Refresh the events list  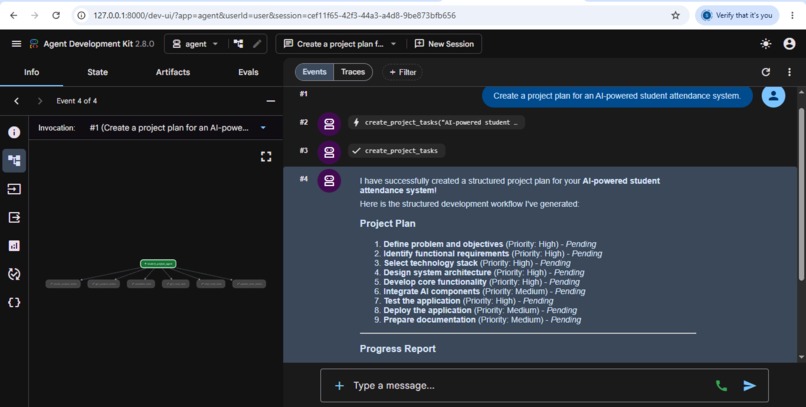click(x=765, y=72)
